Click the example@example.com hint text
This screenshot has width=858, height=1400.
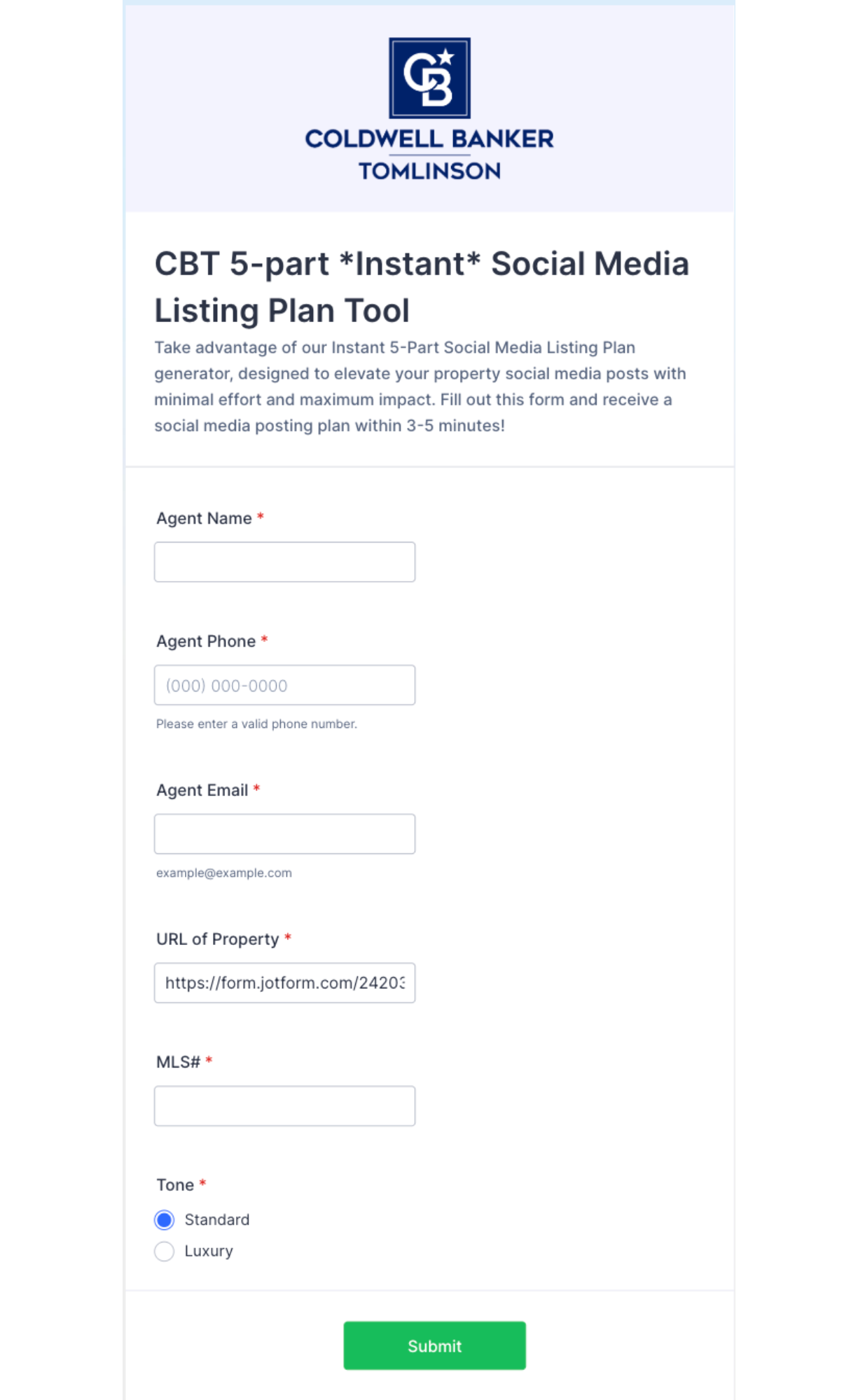click(224, 873)
